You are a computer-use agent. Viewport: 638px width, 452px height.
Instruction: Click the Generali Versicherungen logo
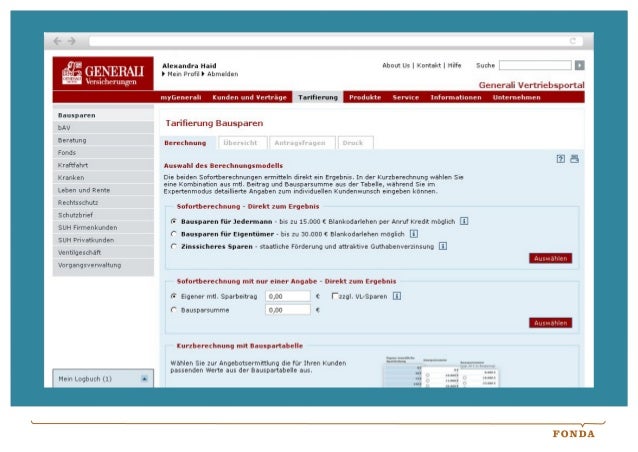click(103, 74)
